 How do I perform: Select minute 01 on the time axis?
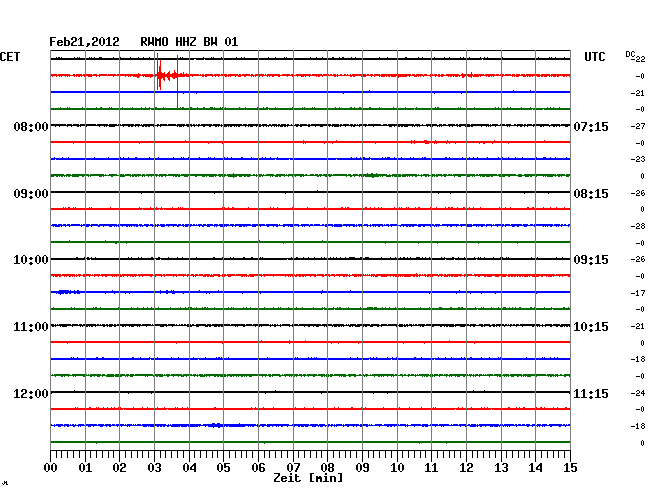coord(85,467)
